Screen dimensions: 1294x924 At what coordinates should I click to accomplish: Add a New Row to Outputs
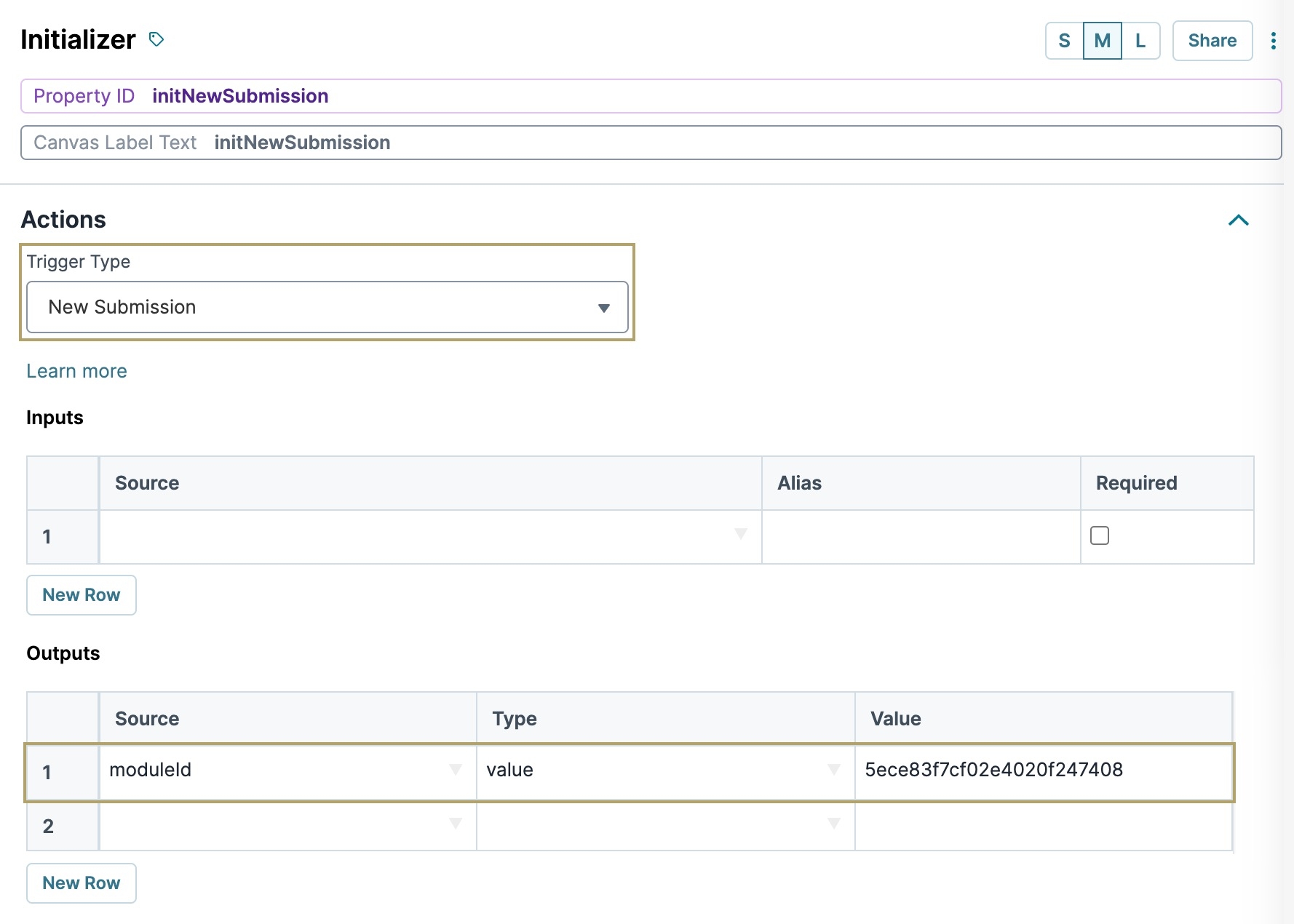tap(82, 883)
